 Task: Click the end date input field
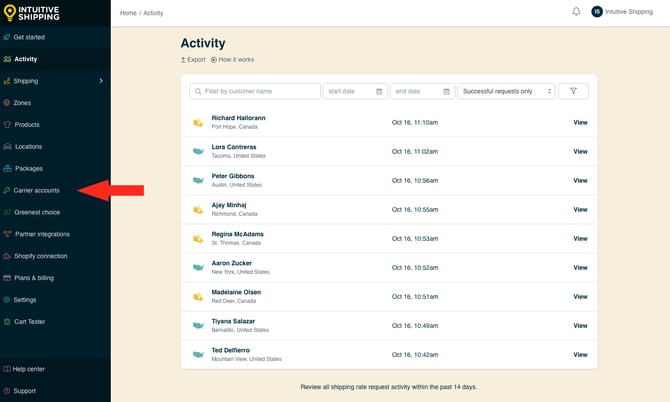[x=422, y=91]
